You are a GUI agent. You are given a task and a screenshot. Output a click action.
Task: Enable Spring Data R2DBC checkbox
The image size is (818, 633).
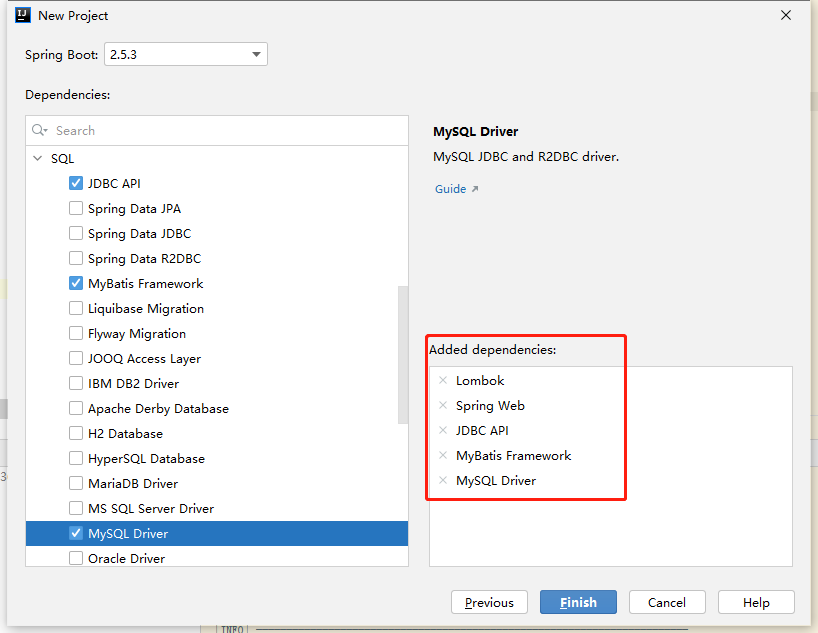tap(76, 258)
